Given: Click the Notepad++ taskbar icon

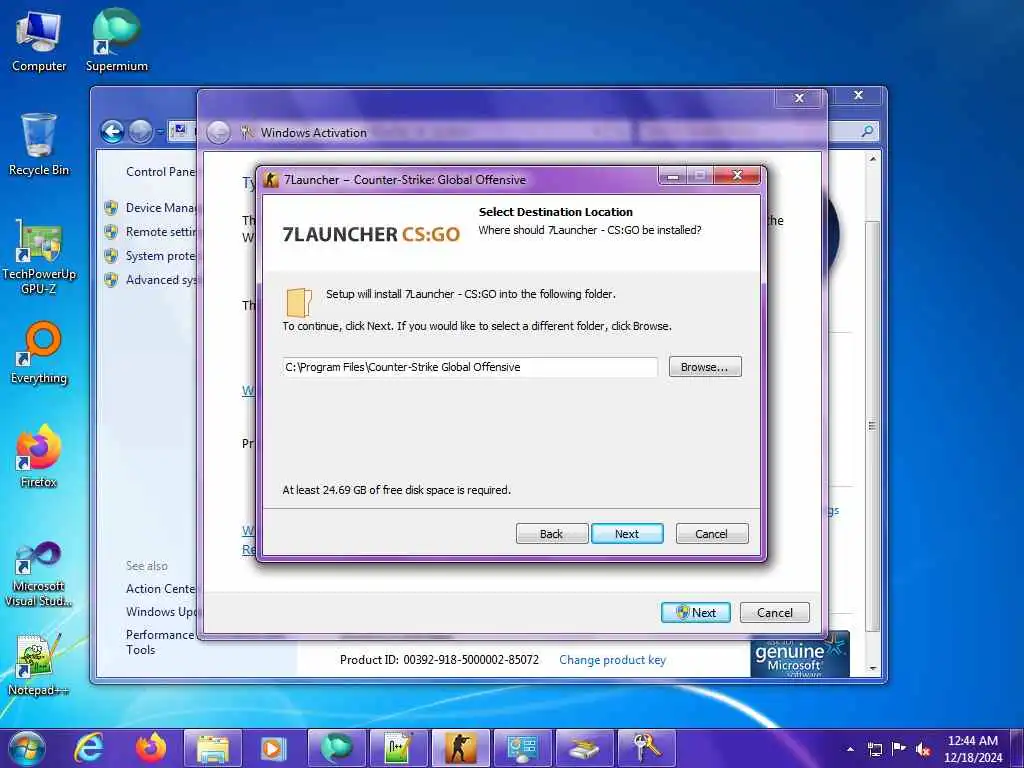Looking at the screenshot, I should pos(398,748).
